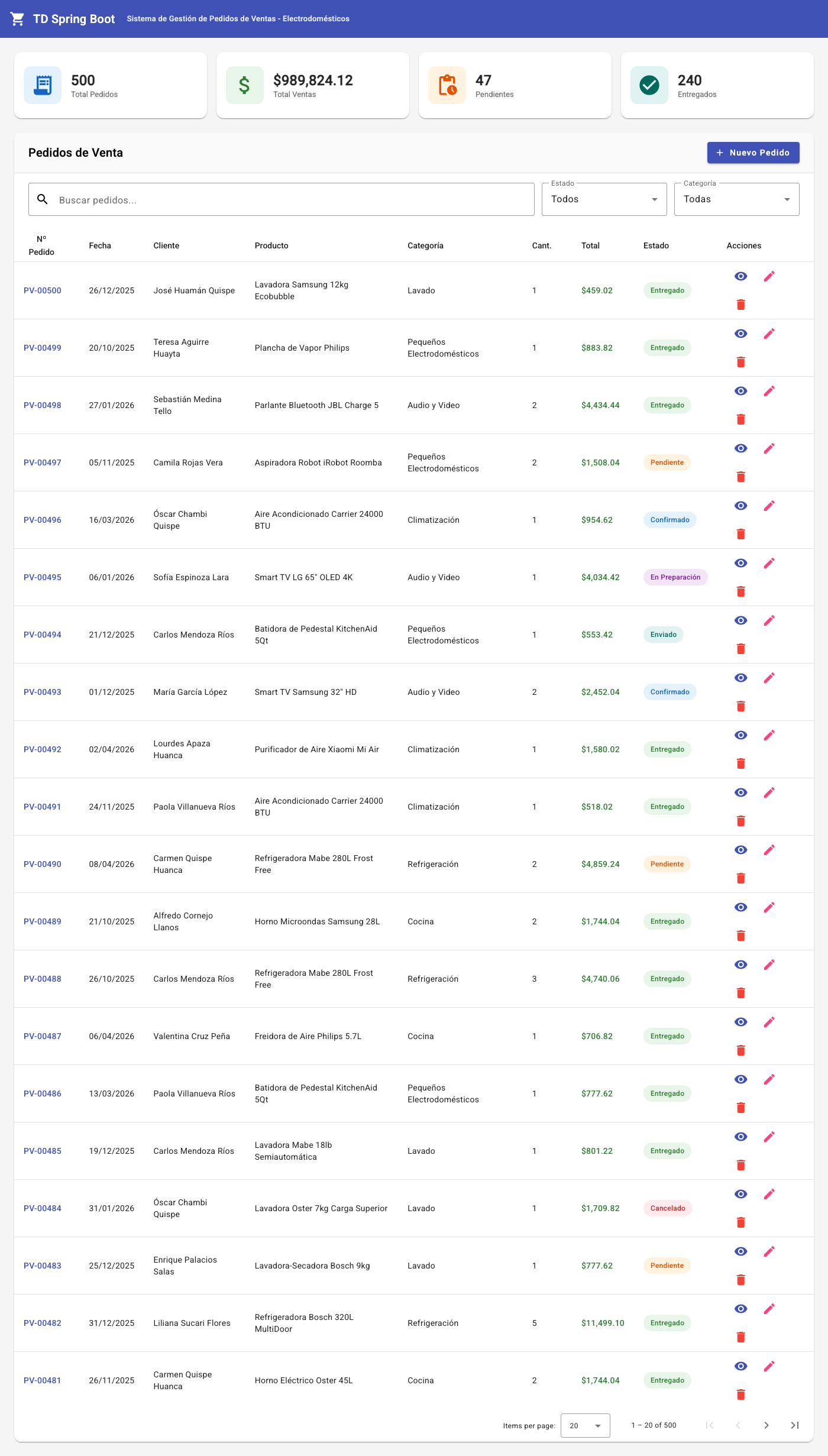Click the Pendientes summary card
The width and height of the screenshot is (828, 1456).
pos(515,85)
